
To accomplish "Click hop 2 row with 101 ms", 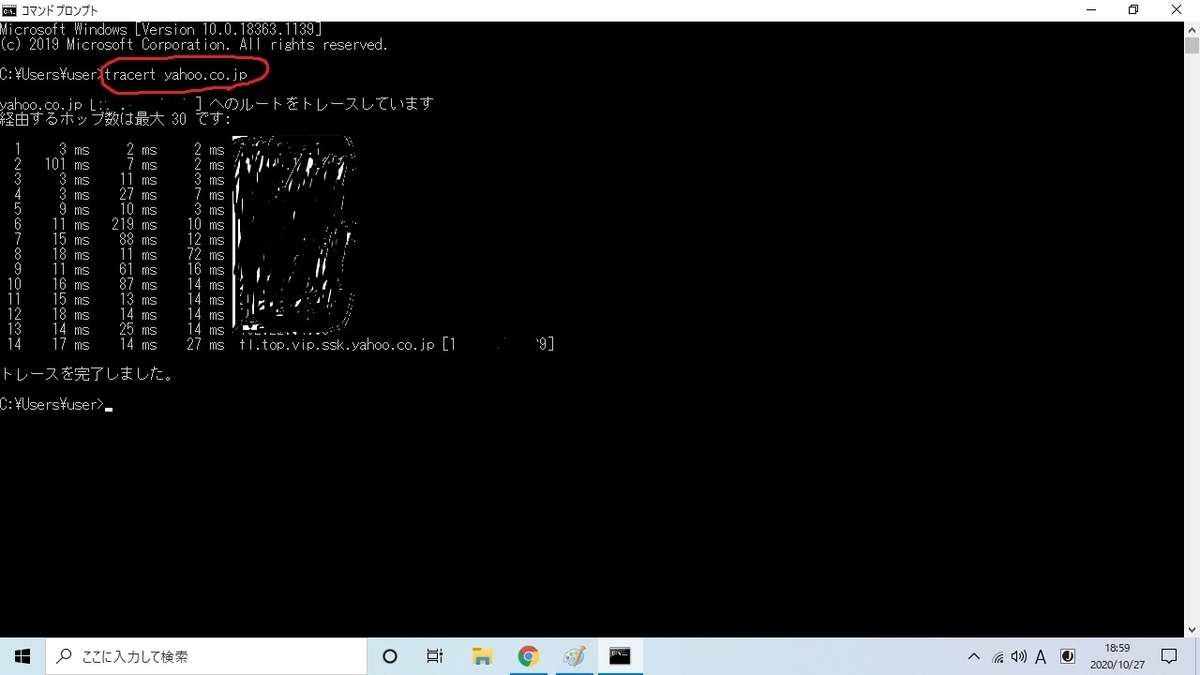I will [116, 165].
